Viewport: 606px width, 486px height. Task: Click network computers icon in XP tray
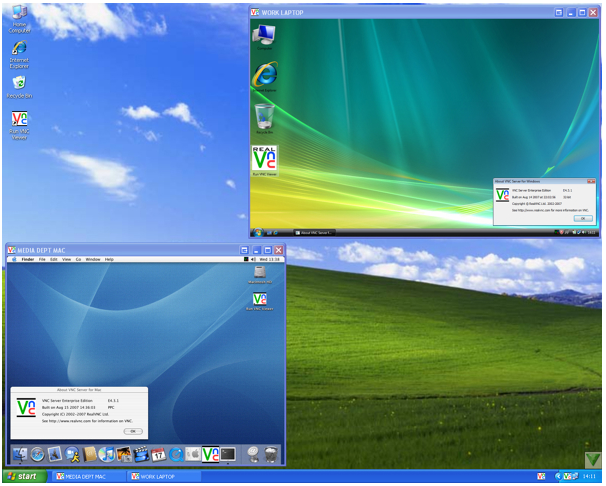(x=575, y=476)
